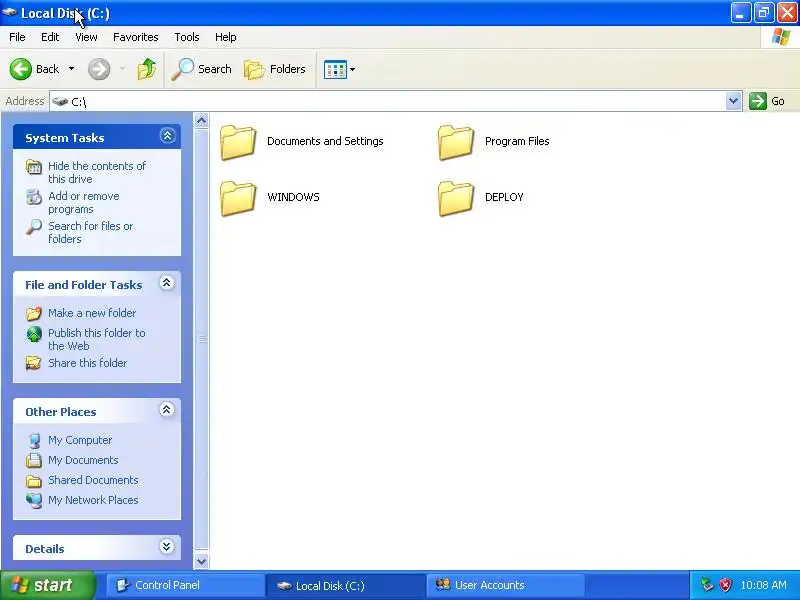This screenshot has height=600, width=800.
Task: Open the Back history dropdown arrow
Action: tap(71, 69)
